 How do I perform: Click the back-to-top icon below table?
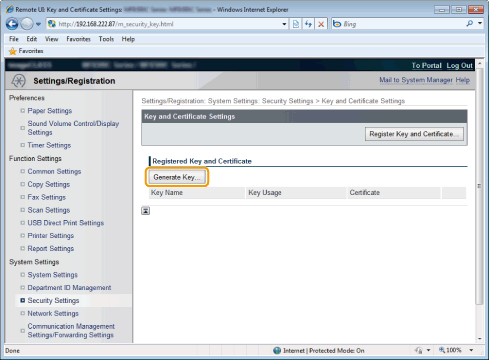[145, 211]
